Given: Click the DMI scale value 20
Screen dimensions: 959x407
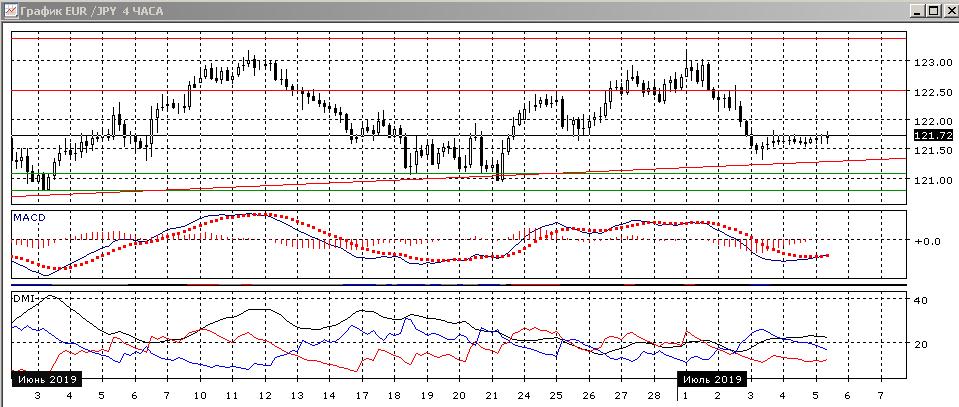Looking at the screenshot, I should pos(923,344).
